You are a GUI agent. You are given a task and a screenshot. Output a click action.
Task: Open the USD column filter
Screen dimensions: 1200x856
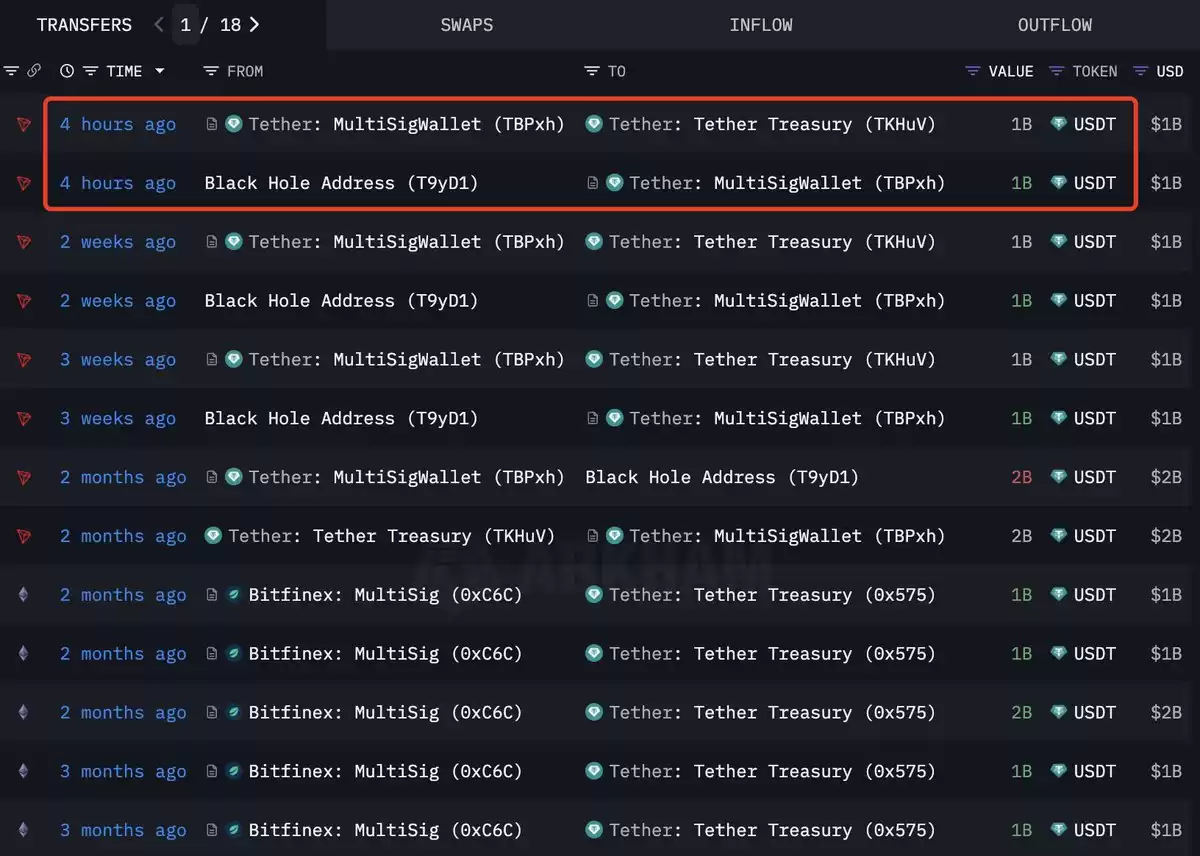pos(1141,71)
